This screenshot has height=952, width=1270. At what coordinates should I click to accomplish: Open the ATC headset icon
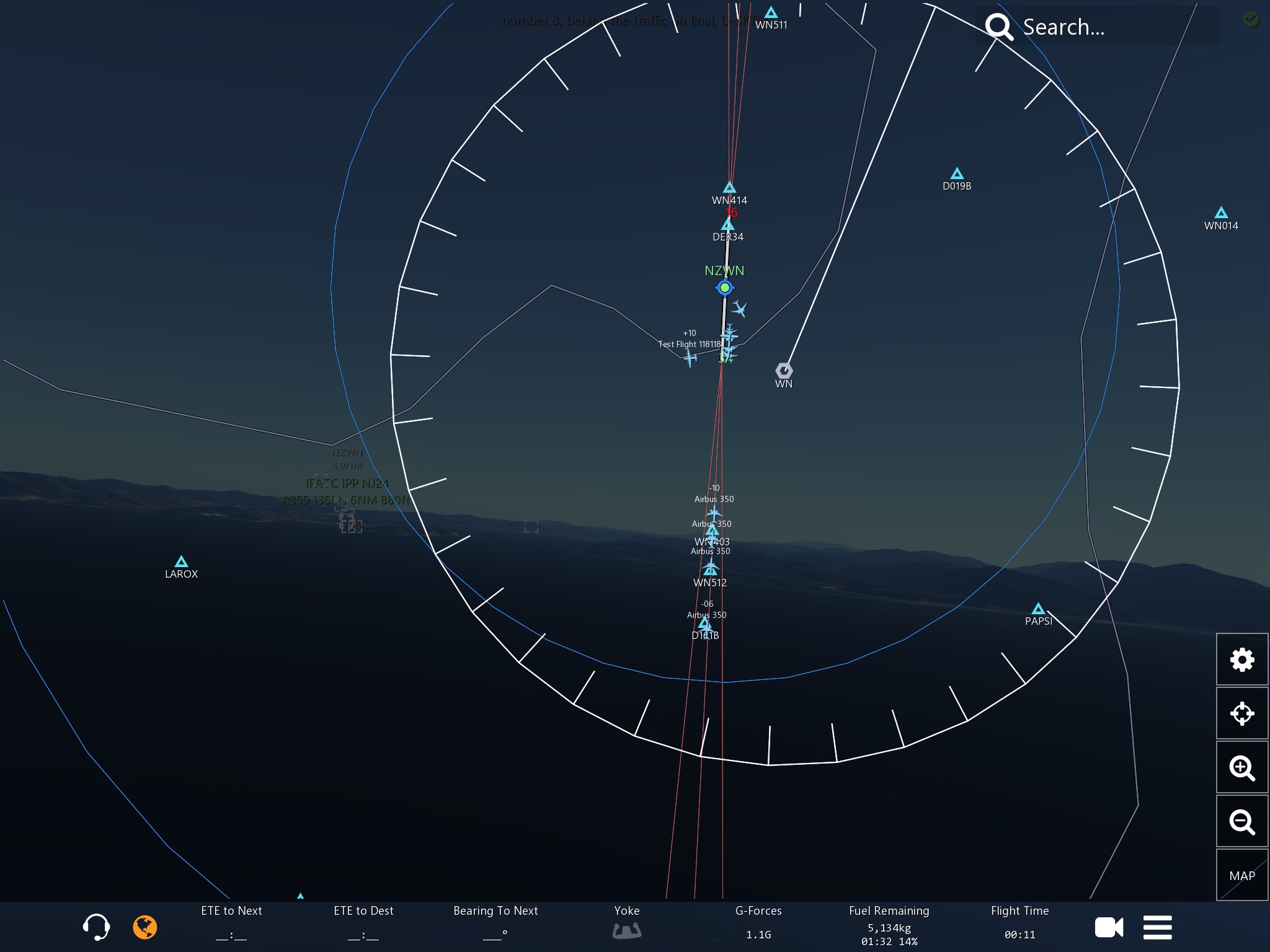pyautogui.click(x=96, y=927)
